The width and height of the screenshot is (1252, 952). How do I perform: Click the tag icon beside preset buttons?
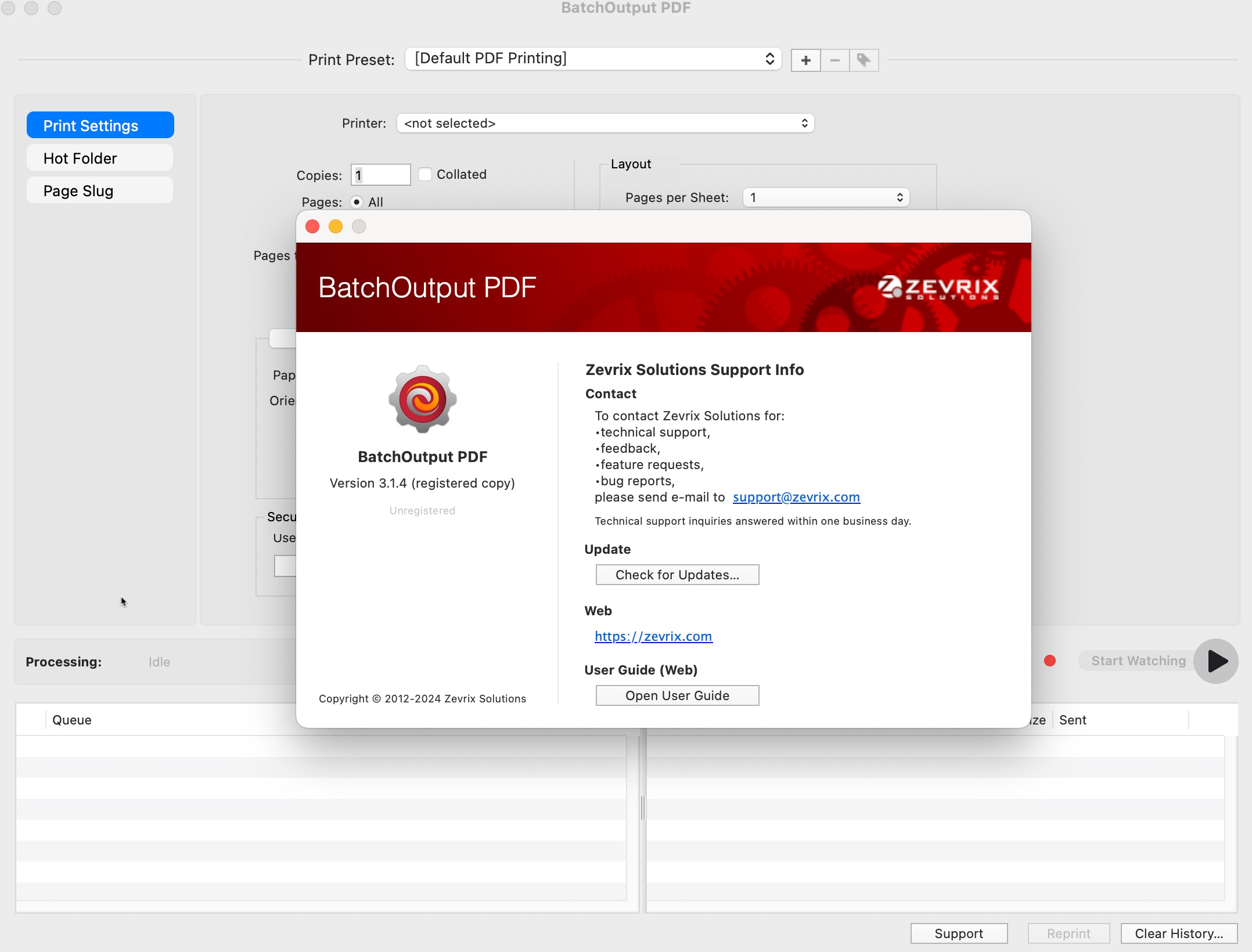(x=864, y=60)
